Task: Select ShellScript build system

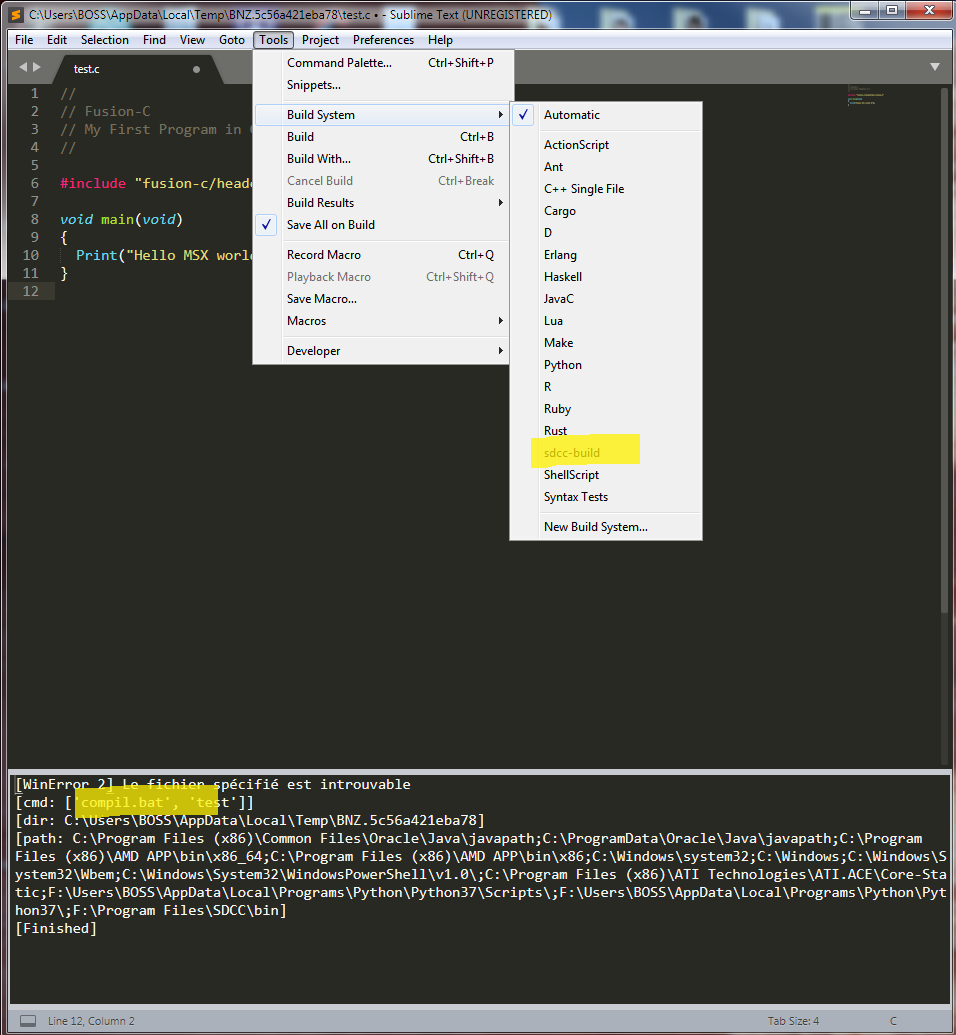Action: pos(606,475)
